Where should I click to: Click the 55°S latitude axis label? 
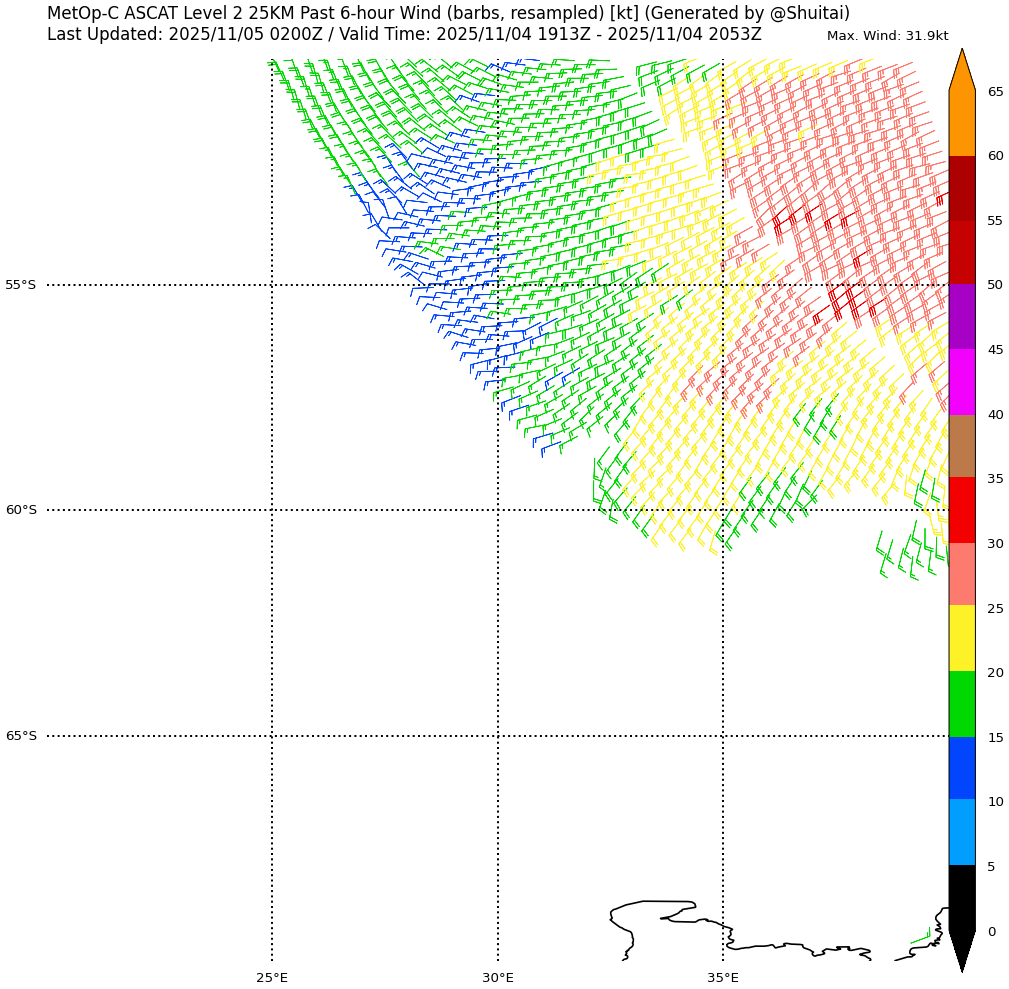[21, 285]
